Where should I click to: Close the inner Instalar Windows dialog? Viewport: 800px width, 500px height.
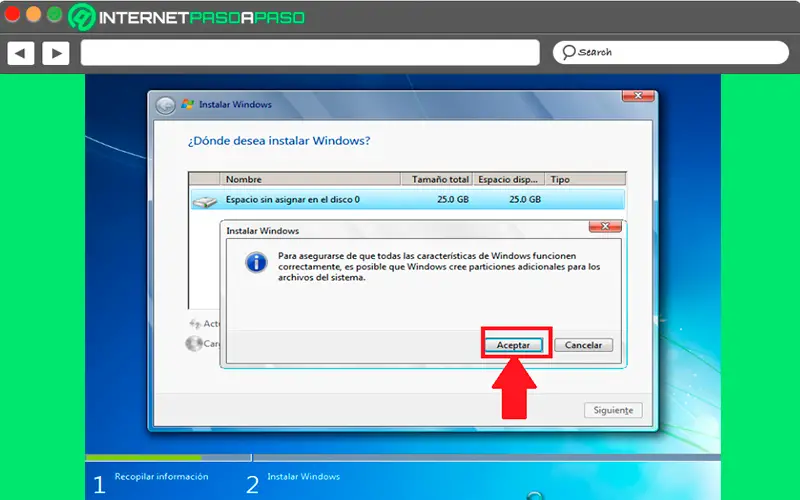click(x=605, y=226)
